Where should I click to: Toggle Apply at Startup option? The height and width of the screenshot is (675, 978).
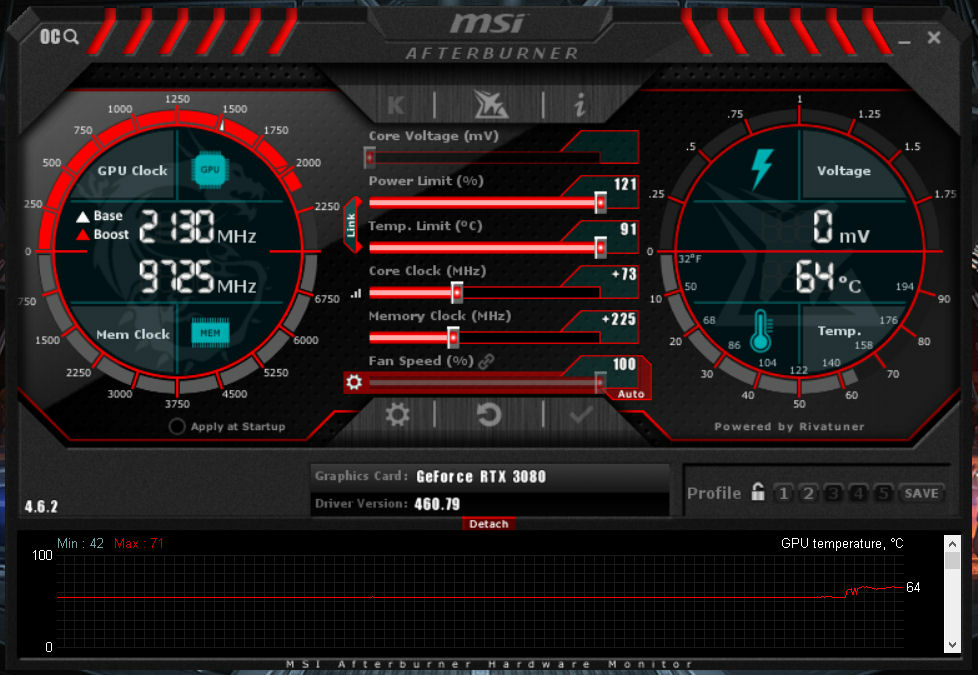coord(177,427)
